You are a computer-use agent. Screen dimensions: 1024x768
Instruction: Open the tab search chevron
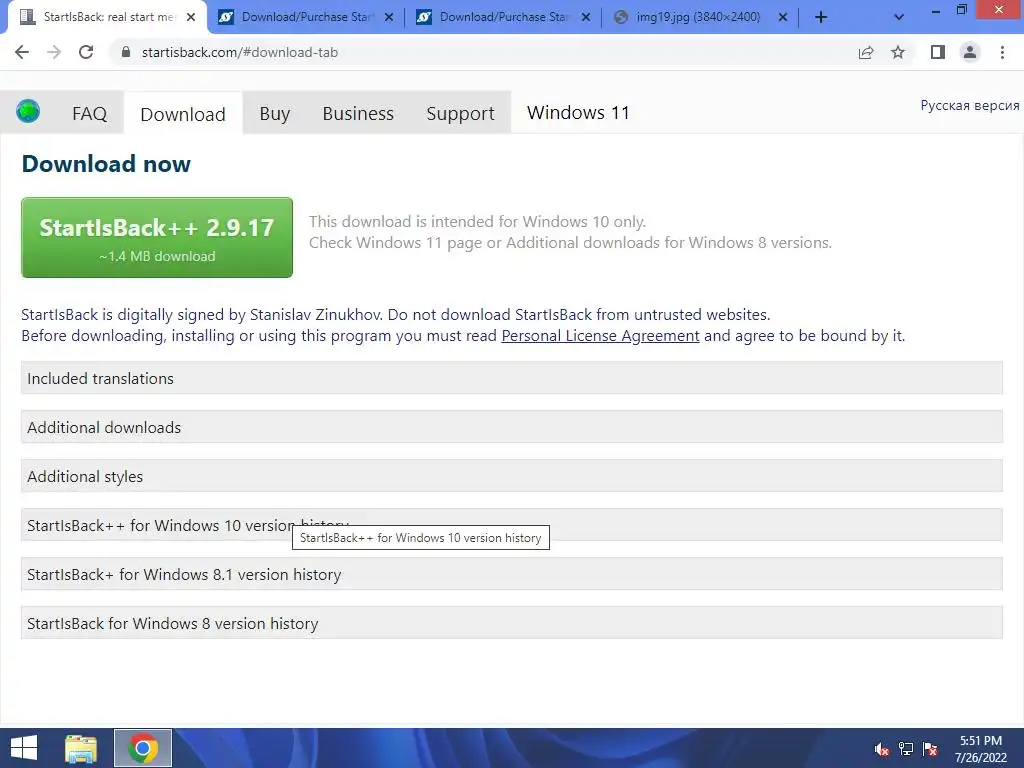899,17
